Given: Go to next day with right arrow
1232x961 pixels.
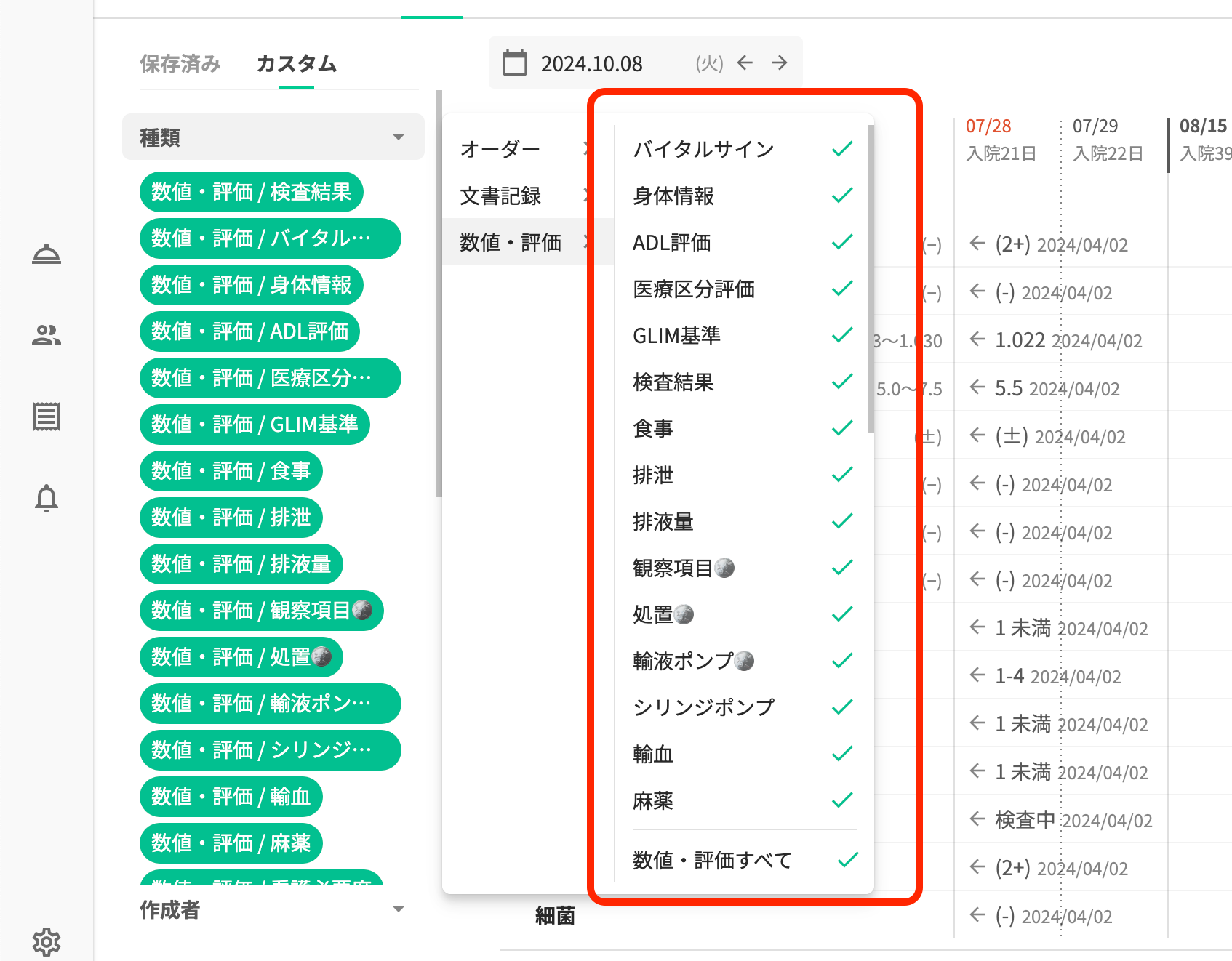Looking at the screenshot, I should (x=780, y=63).
